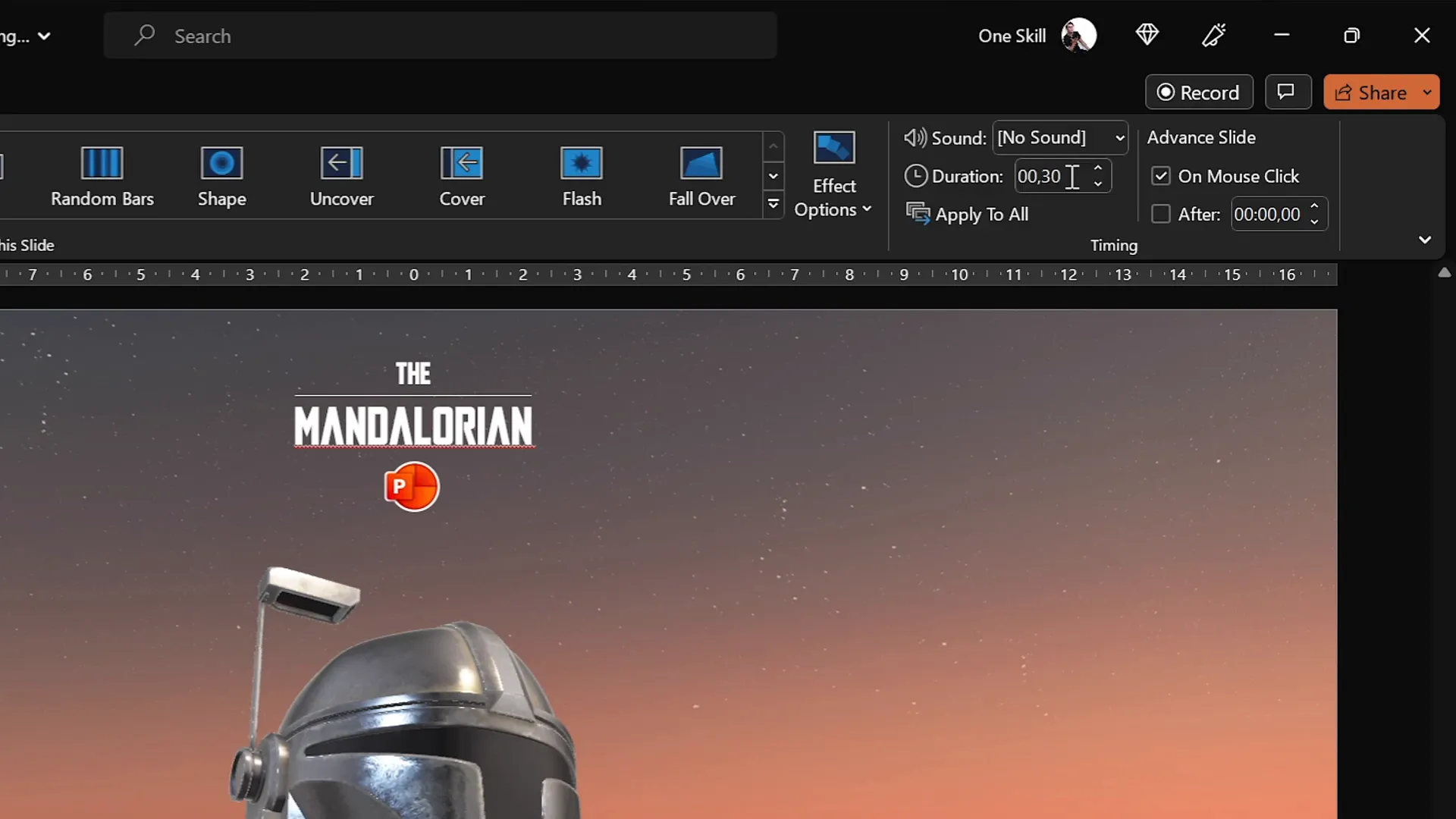This screenshot has height=819, width=1456.
Task: Open the Comments pane
Action: [x=1287, y=93]
